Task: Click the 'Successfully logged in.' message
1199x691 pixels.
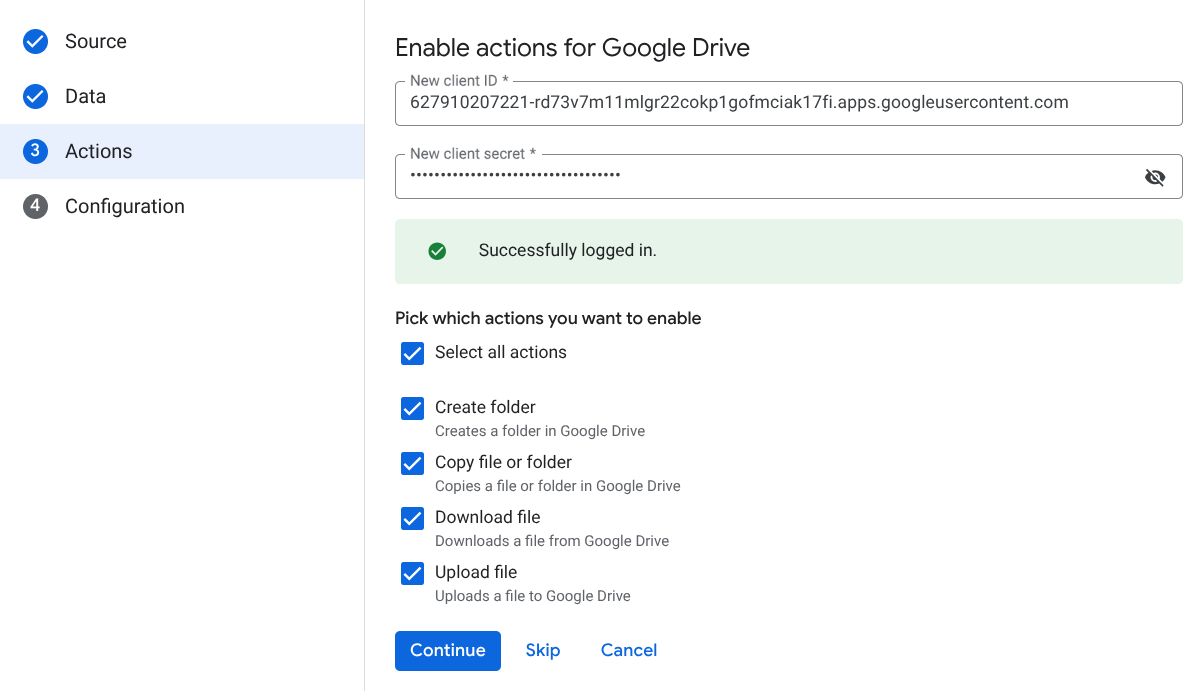Action: [567, 251]
